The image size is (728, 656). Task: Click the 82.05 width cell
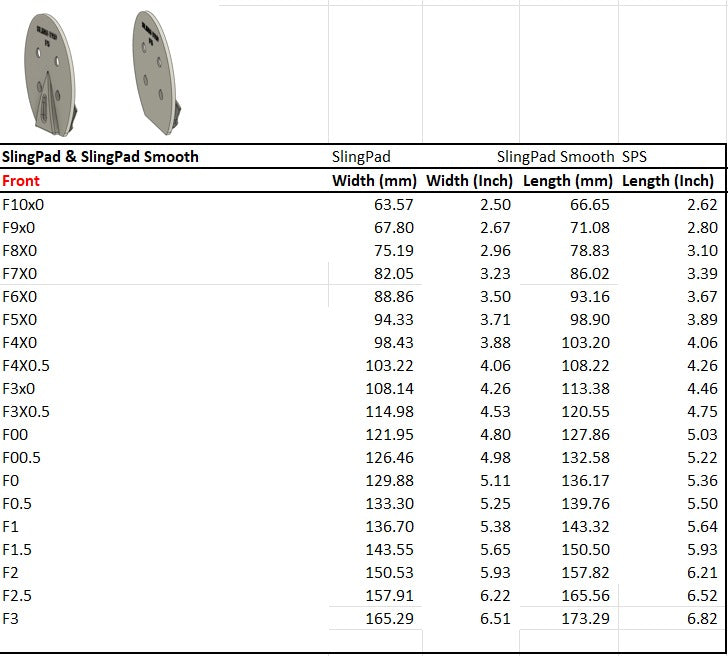point(394,274)
